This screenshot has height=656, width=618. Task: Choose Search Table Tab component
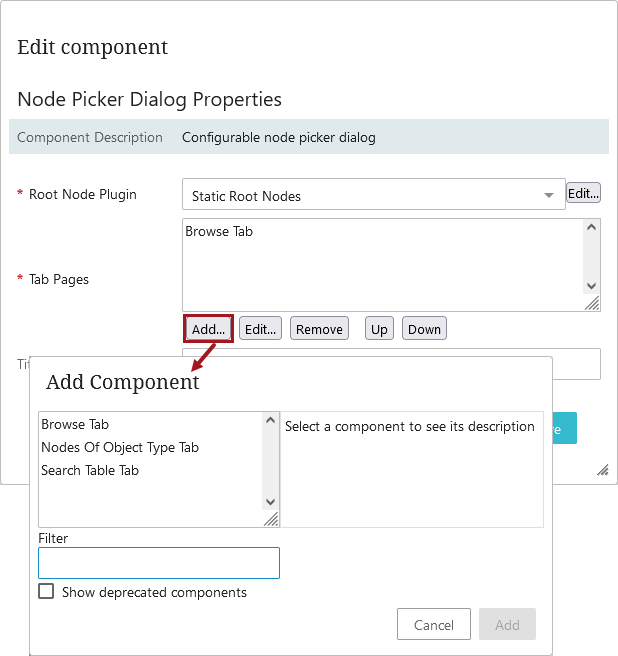[x=90, y=471]
